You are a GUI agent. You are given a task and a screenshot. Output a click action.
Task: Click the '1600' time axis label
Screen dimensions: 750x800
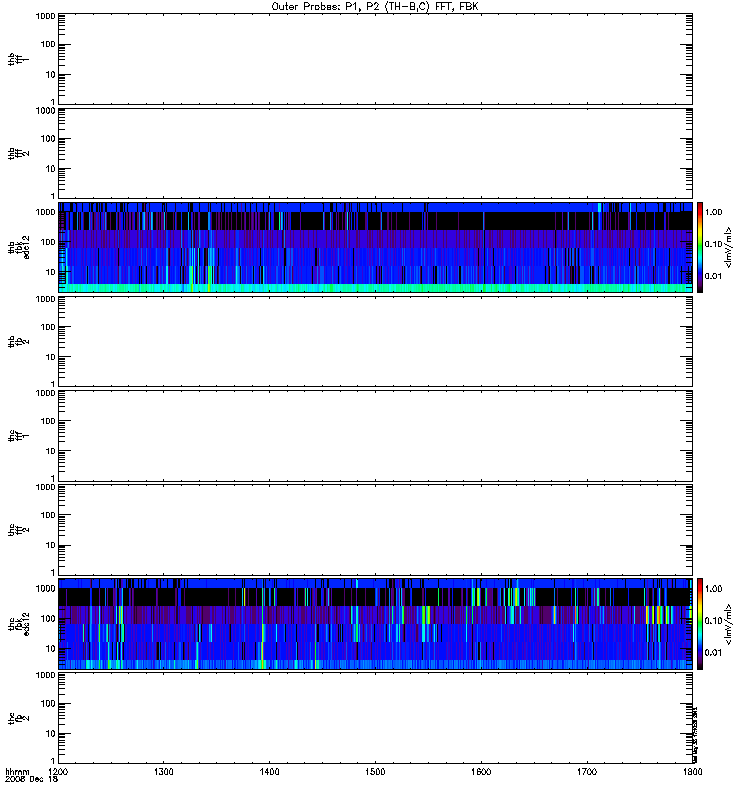481,771
